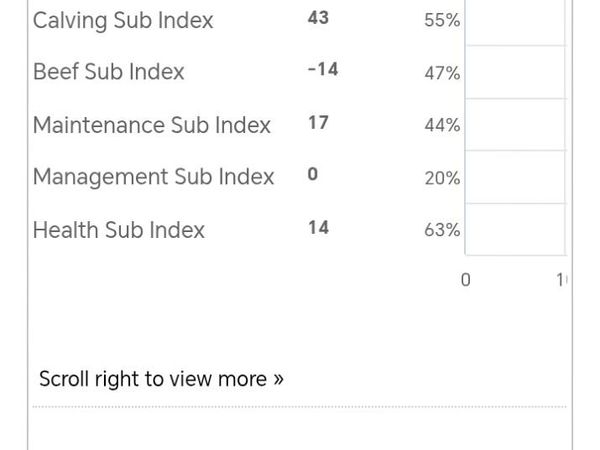
Task: Click the Maintenance row chart cell
Action: point(516,125)
